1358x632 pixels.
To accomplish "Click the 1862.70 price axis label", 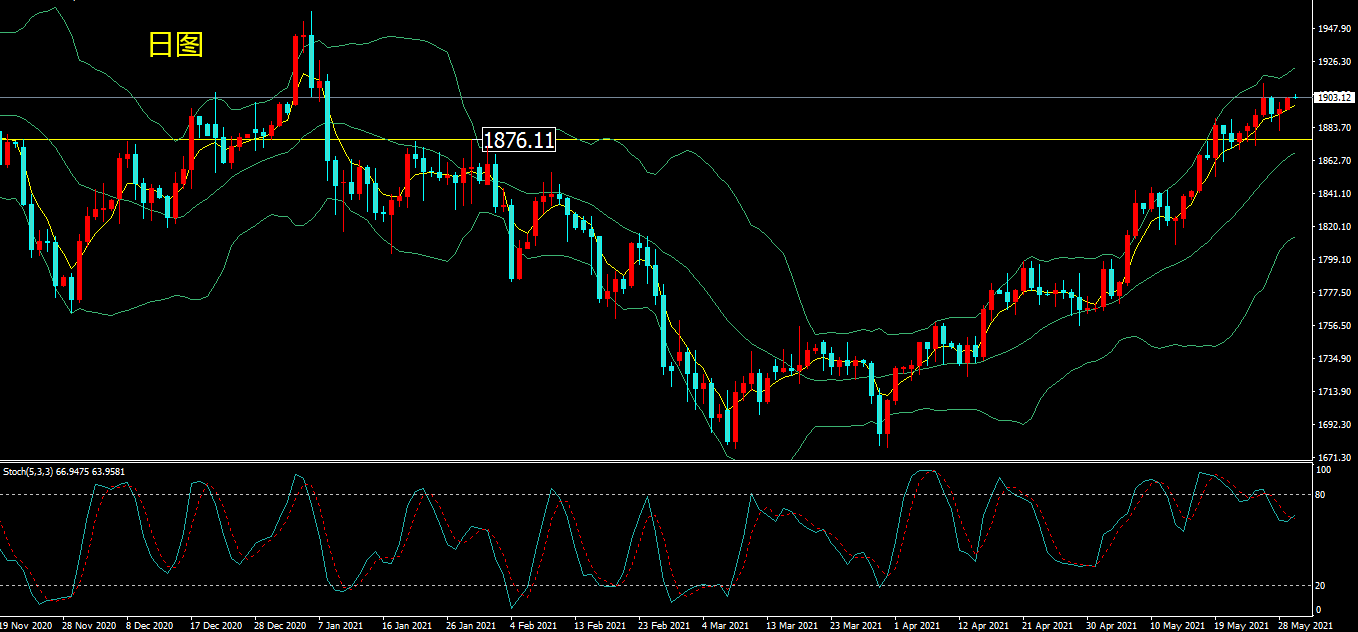I will click(1336, 161).
